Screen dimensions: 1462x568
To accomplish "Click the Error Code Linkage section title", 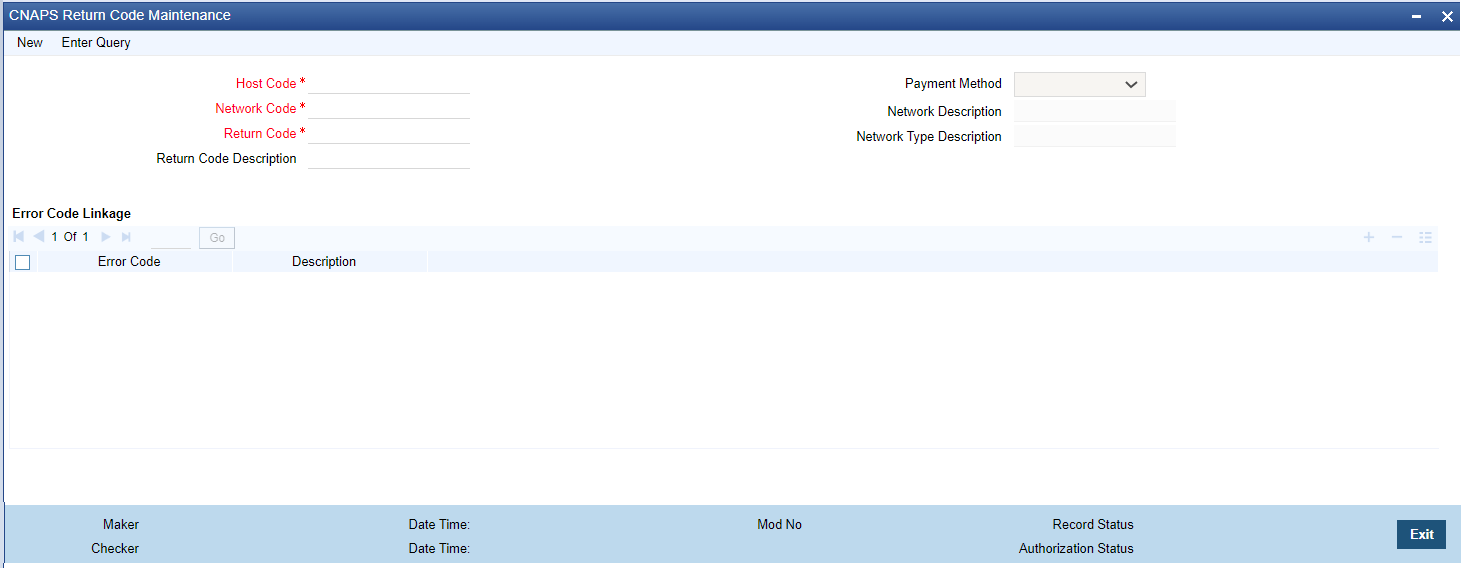I will coord(72,214).
